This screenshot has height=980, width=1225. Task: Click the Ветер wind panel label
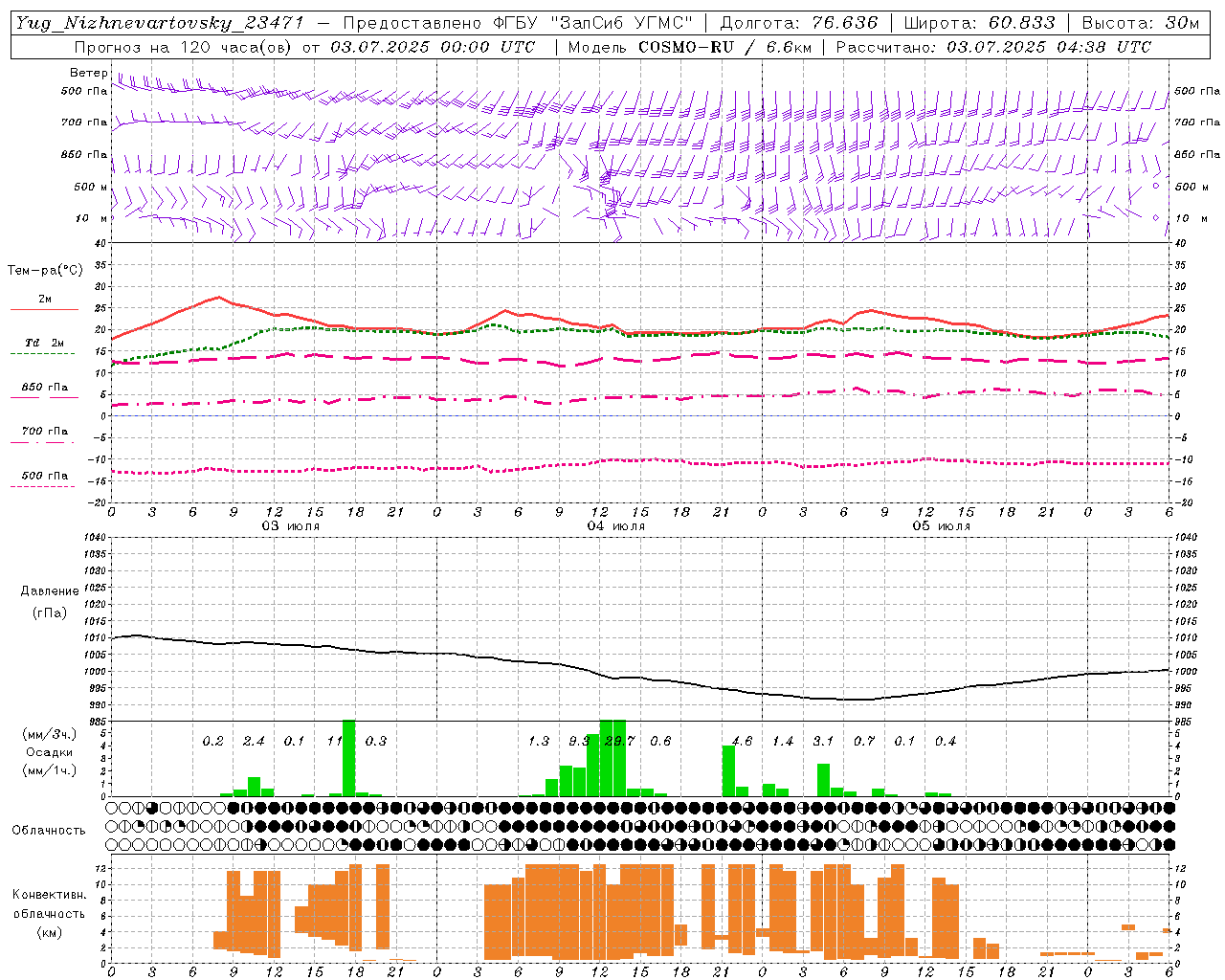pyautogui.click(x=89, y=73)
